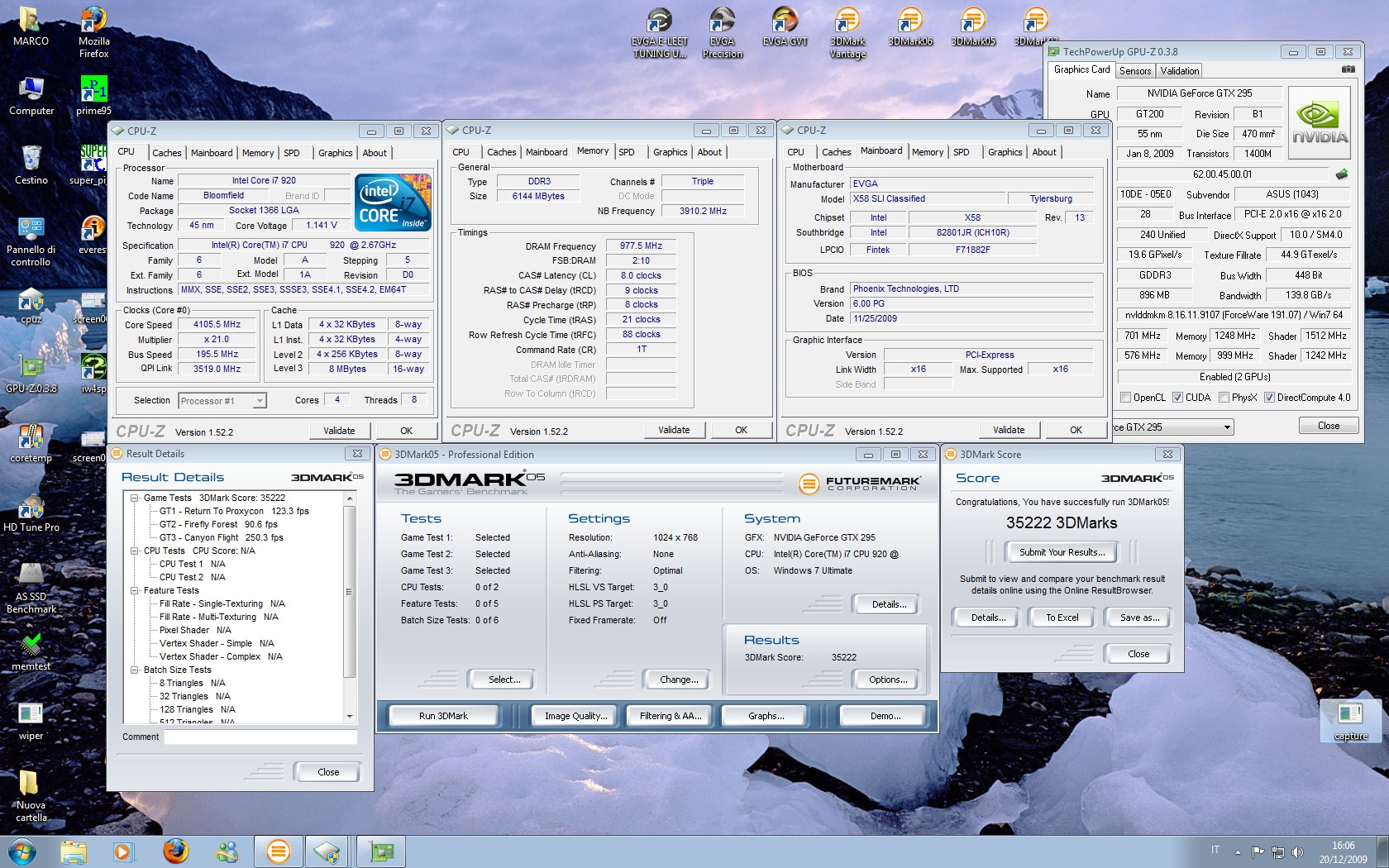Toggle the DirectCompute 4.0 checkbox
Viewport: 1389px width, 868px height.
(1269, 398)
